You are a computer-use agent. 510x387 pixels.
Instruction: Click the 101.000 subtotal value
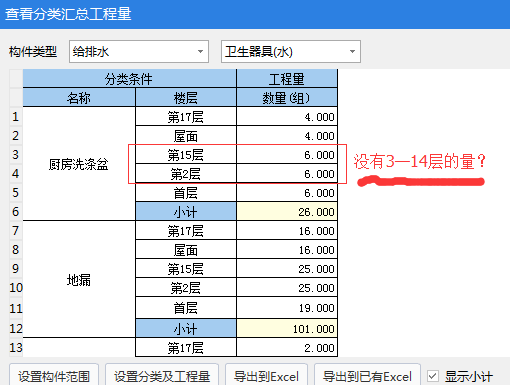point(287,329)
